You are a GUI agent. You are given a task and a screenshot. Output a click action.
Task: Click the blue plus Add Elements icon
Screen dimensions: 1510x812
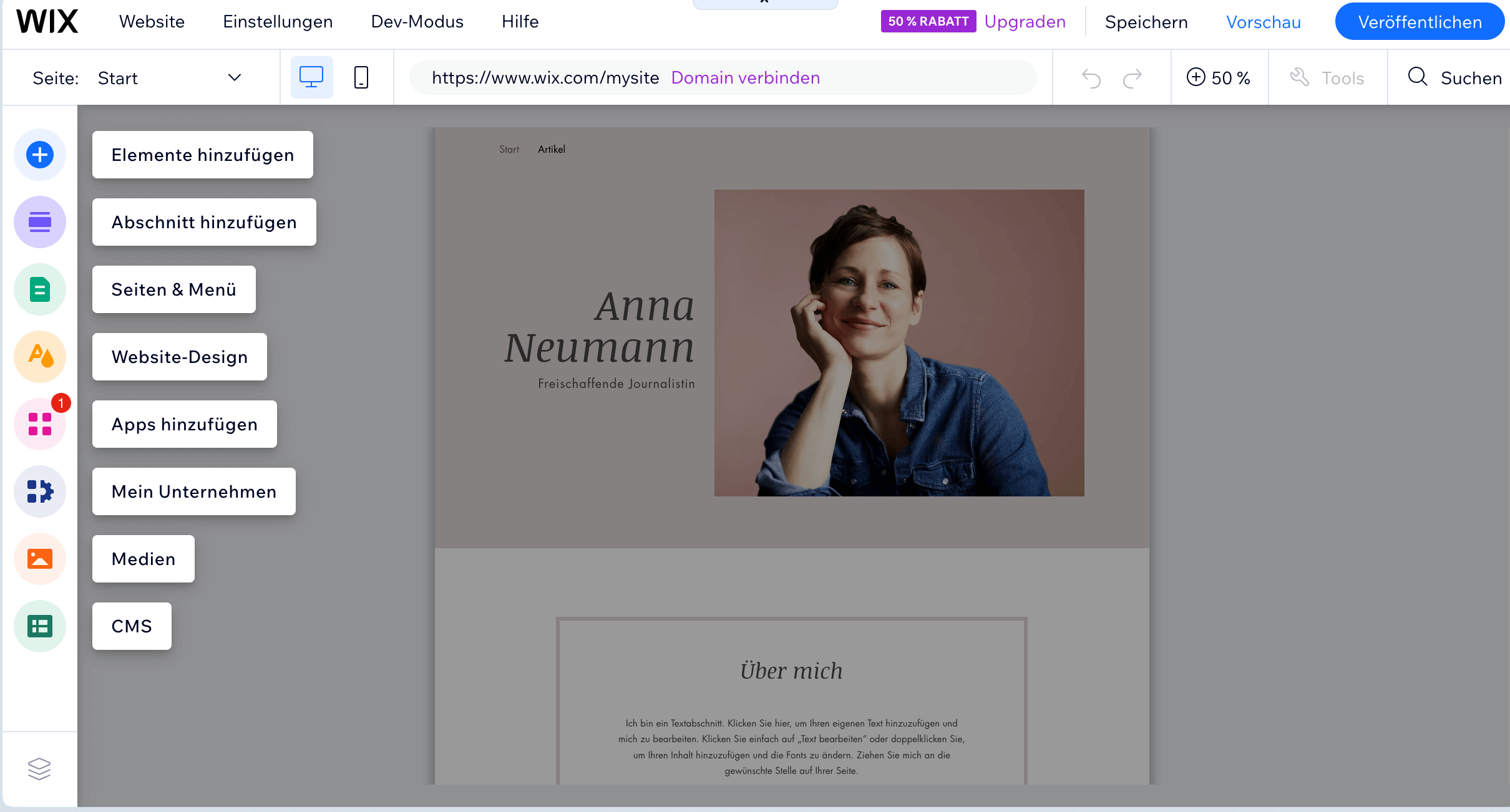(40, 155)
